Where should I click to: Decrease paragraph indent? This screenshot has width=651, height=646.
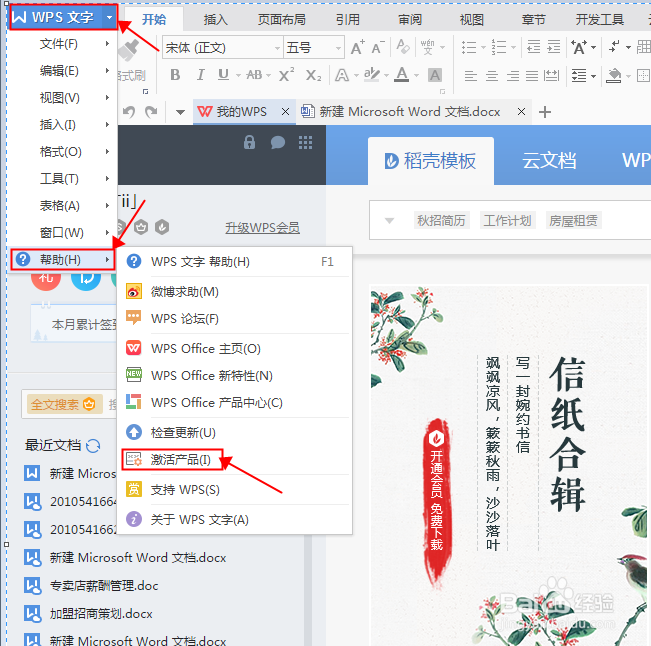534,47
